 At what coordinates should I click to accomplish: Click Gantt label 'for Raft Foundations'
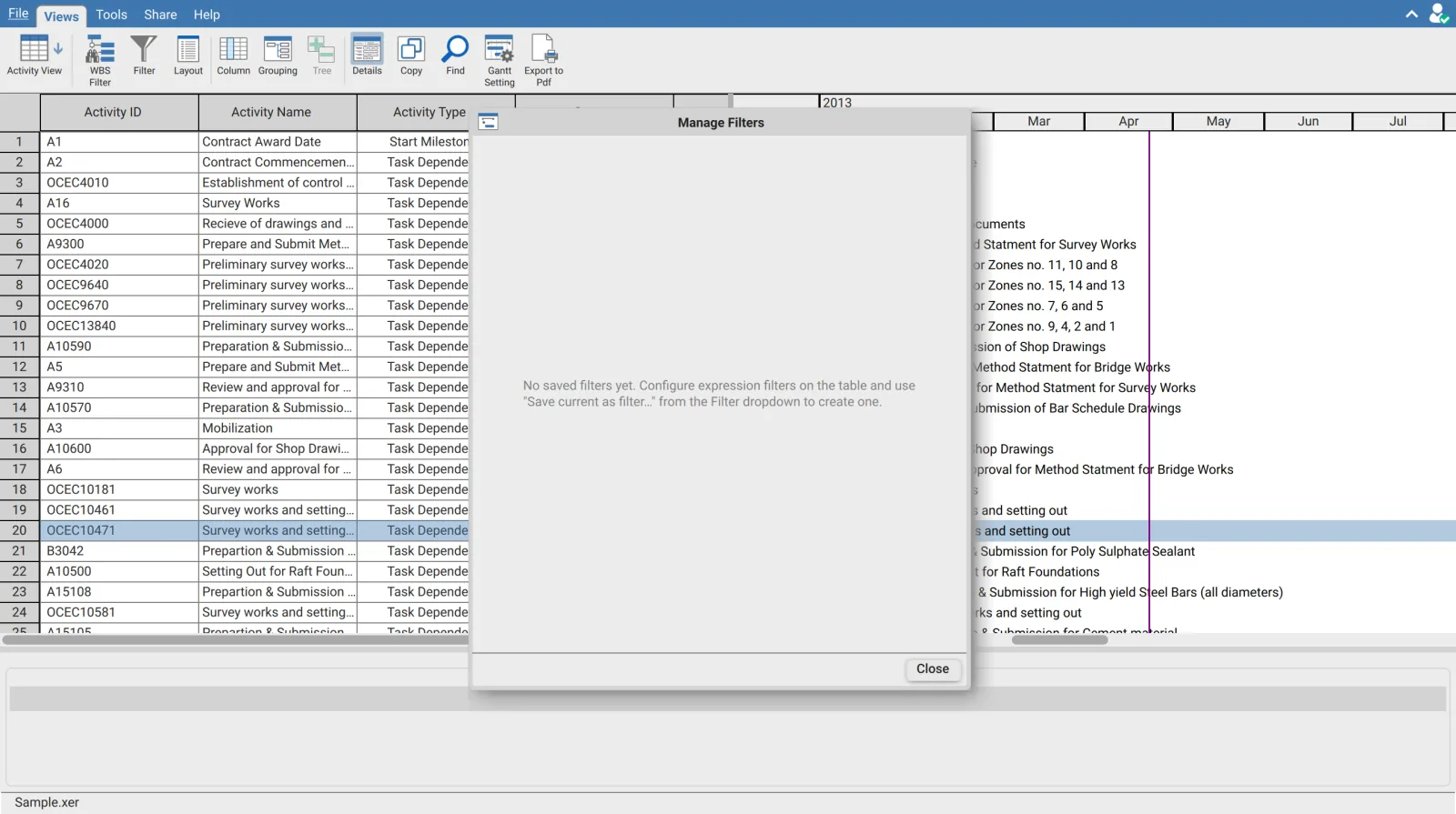[x=1040, y=572]
